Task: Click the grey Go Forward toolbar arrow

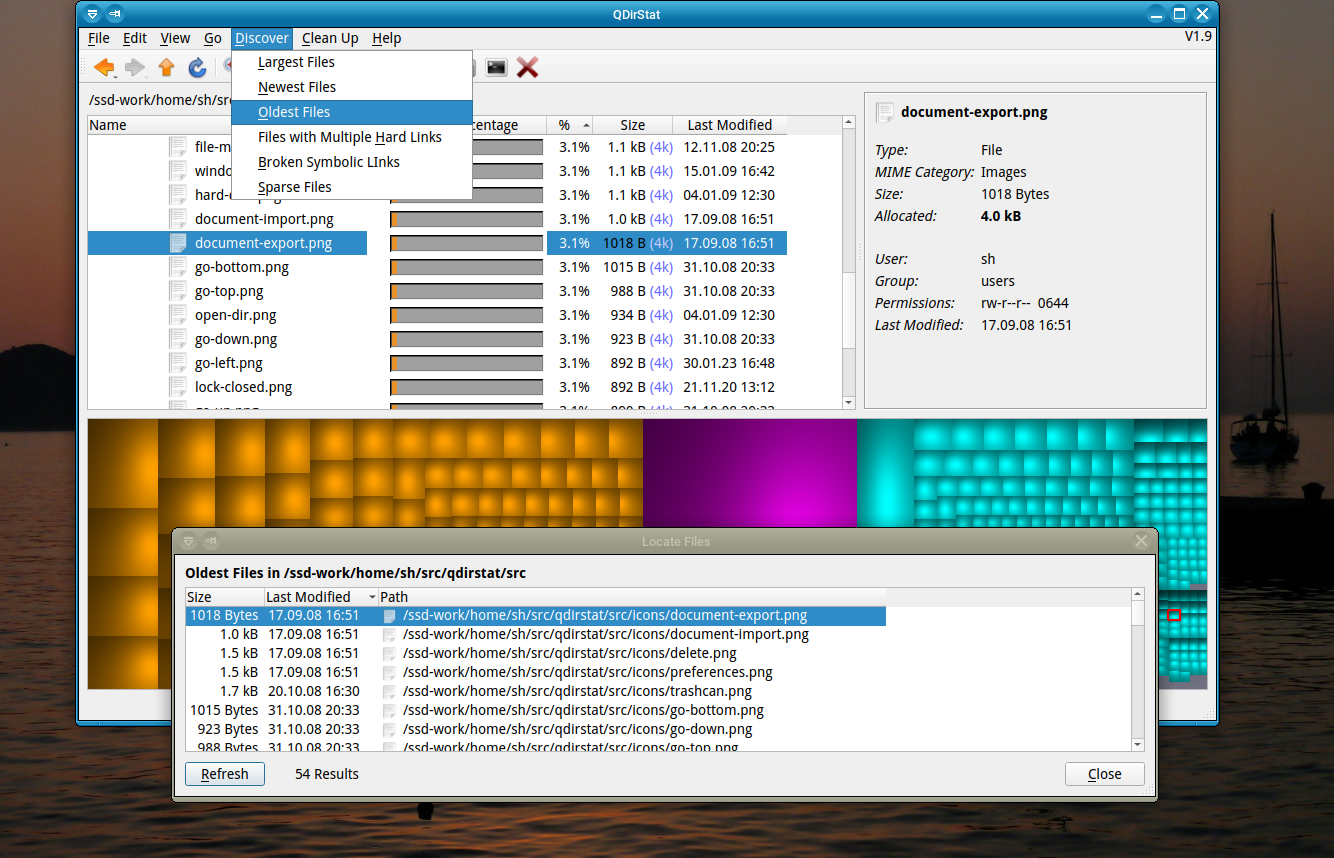Action: (x=134, y=67)
